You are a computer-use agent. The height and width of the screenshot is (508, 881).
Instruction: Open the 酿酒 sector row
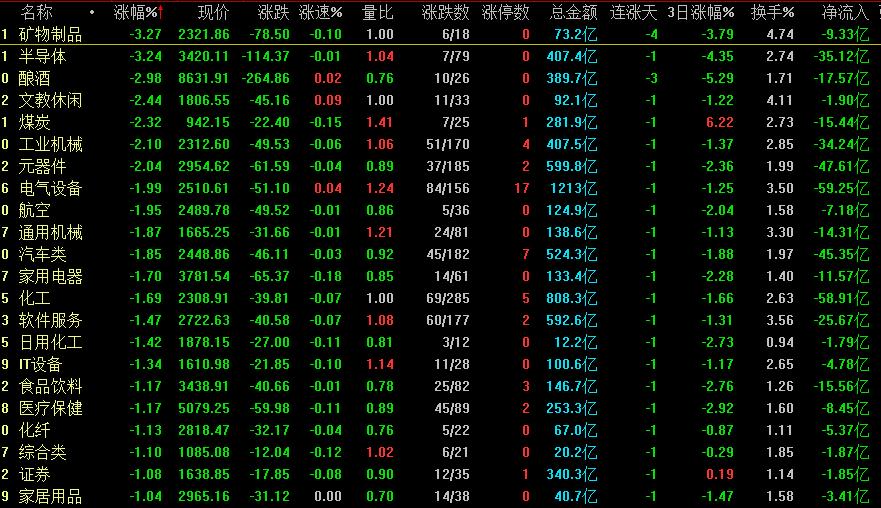tap(440, 78)
